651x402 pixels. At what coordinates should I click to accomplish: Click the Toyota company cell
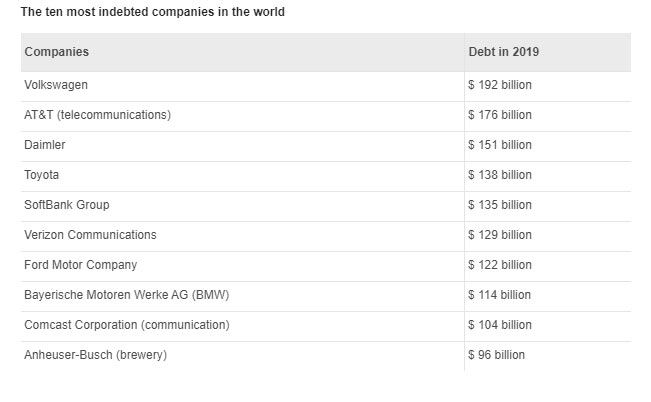pos(42,175)
